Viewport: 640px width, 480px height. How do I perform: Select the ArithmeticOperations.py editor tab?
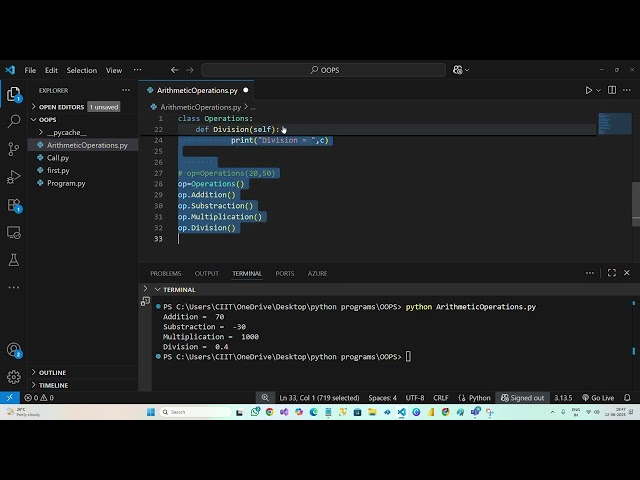[197, 90]
